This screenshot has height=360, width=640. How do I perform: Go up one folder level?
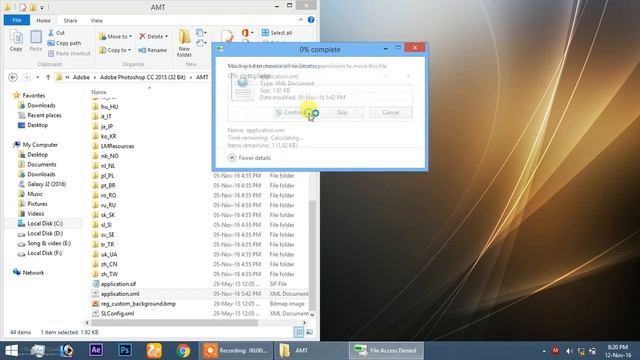tap(48, 77)
